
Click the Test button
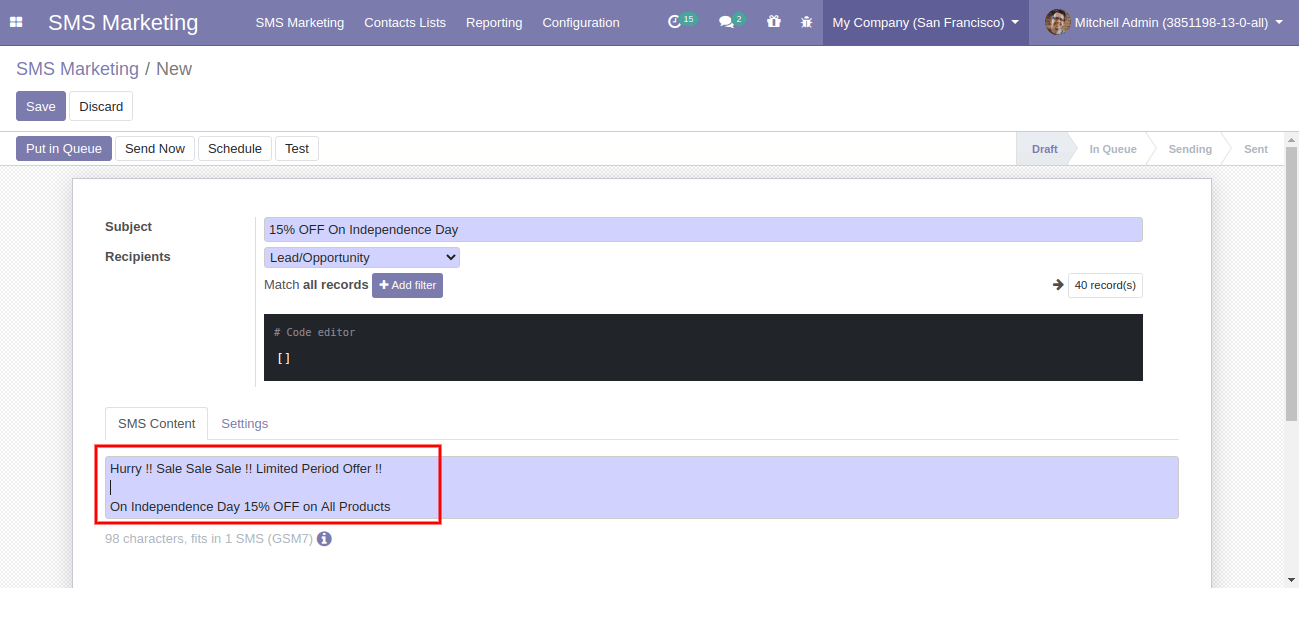(x=297, y=149)
